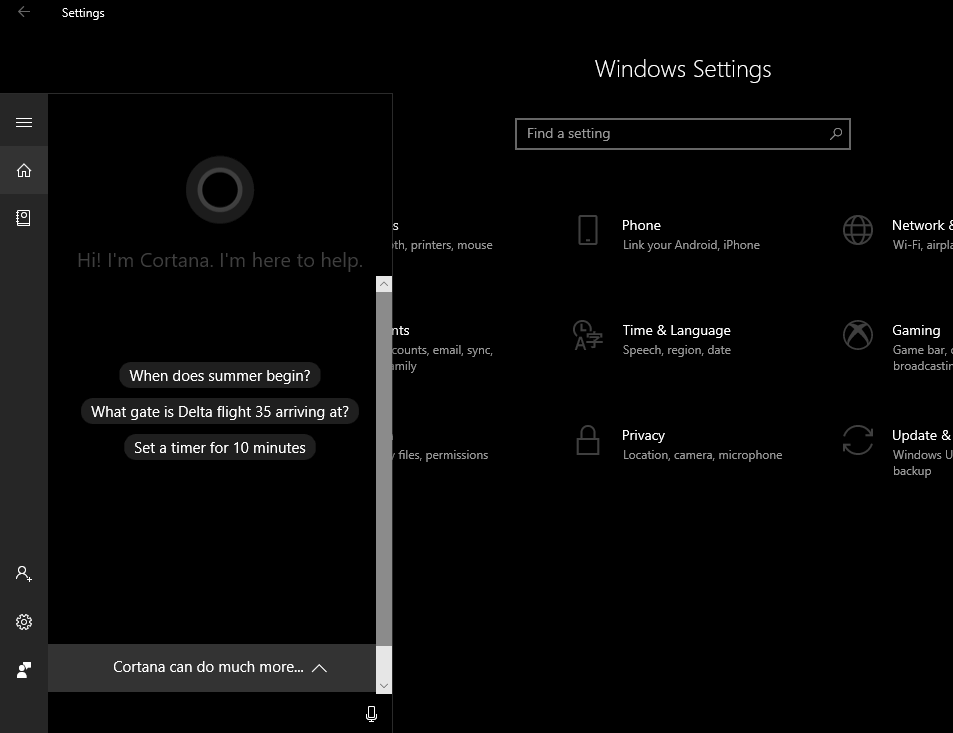
Task: Click the microphone icon to speak
Action: [371, 714]
